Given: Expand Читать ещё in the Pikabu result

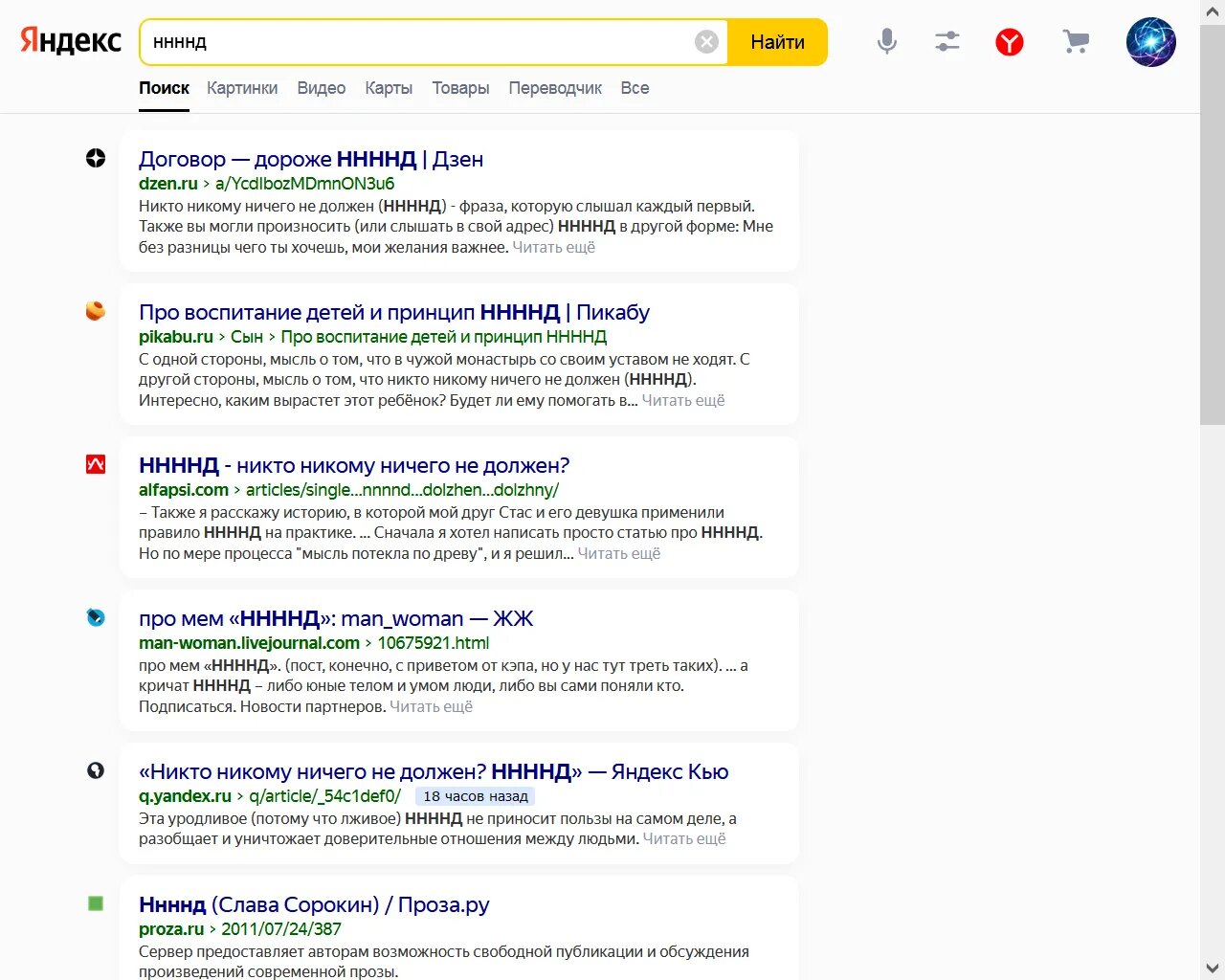Looking at the screenshot, I should (683, 400).
